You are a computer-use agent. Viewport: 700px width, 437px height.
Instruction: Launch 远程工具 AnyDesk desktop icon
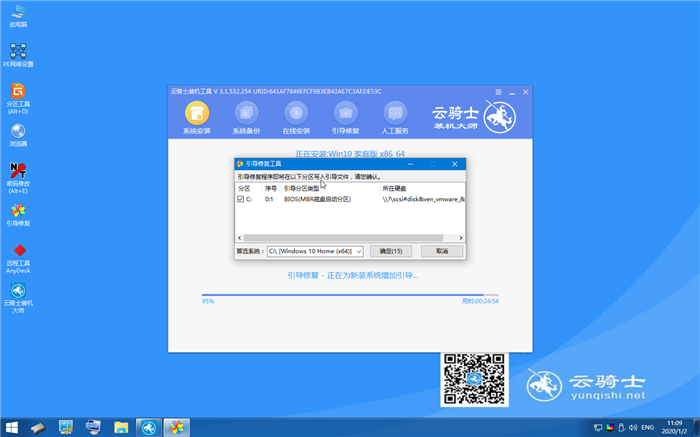coord(18,258)
